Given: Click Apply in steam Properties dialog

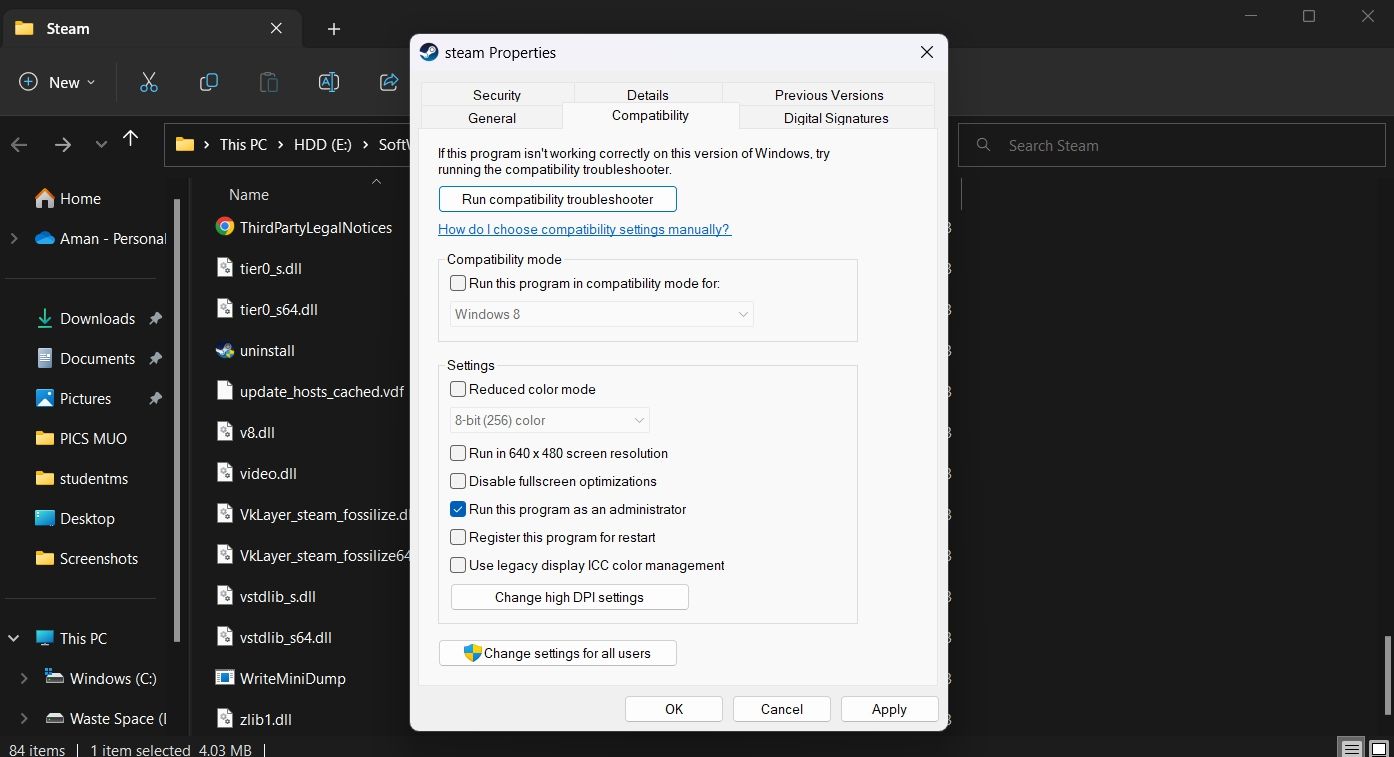Looking at the screenshot, I should (889, 709).
